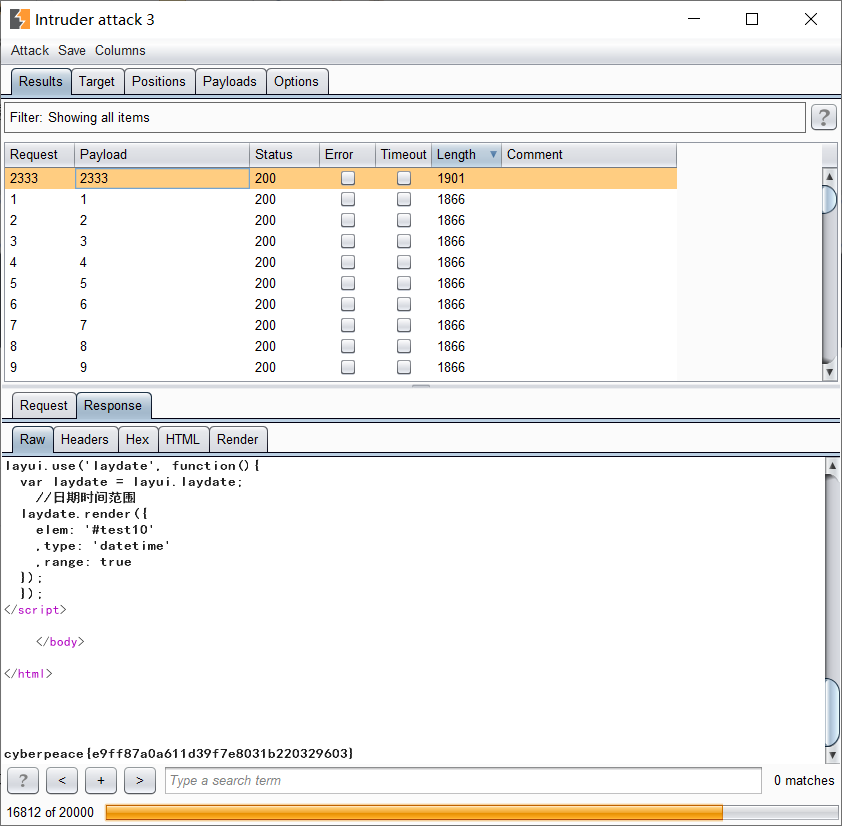Select the row for request 2

[x=340, y=220]
